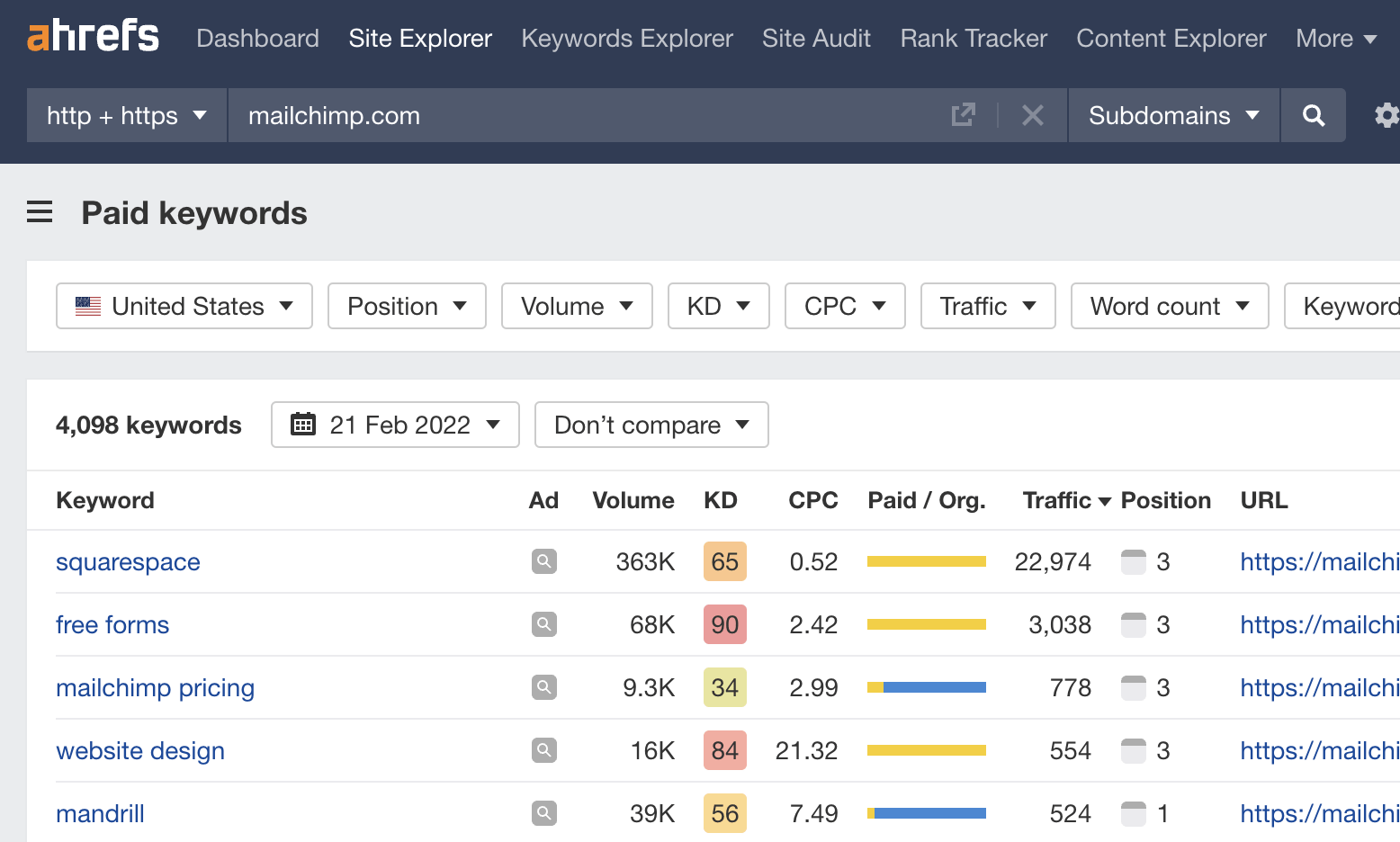Click SERP position icon in squarespace row

point(1134,561)
